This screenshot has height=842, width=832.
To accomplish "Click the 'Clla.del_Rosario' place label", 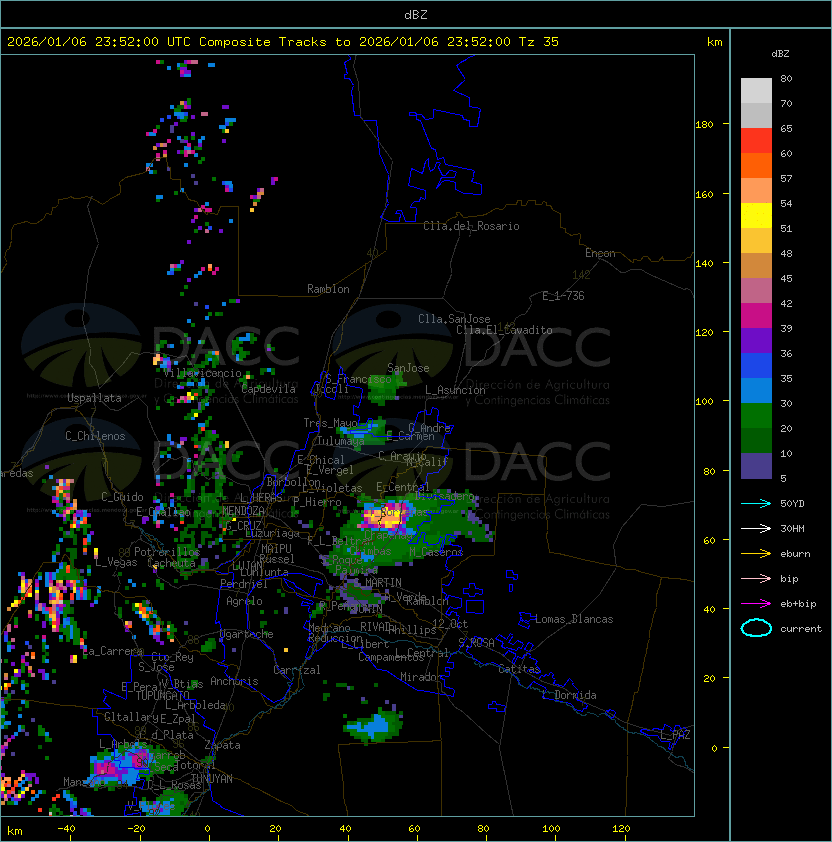I will pyautogui.click(x=471, y=226).
